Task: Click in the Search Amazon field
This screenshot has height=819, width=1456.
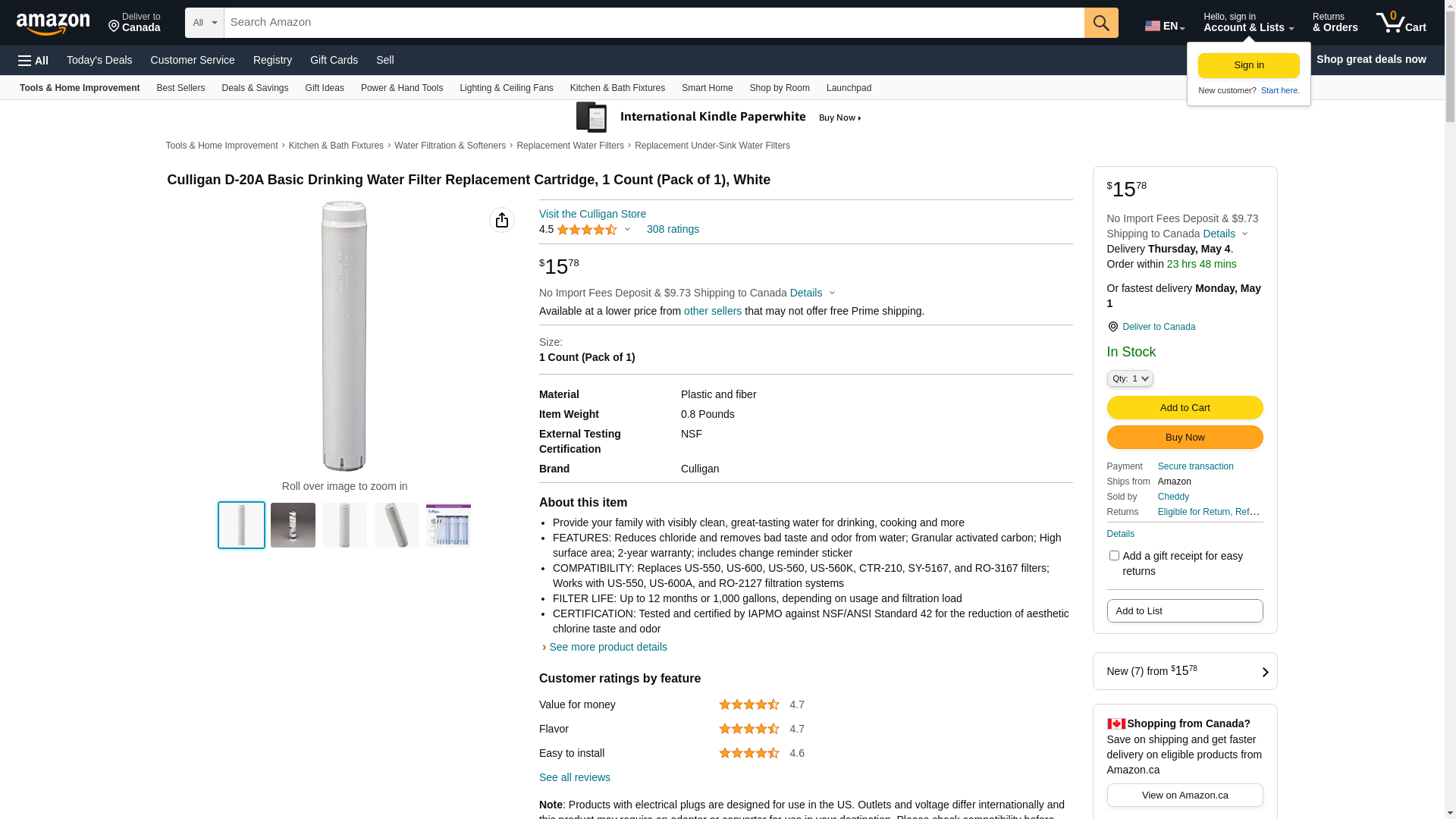Action: click(x=654, y=23)
